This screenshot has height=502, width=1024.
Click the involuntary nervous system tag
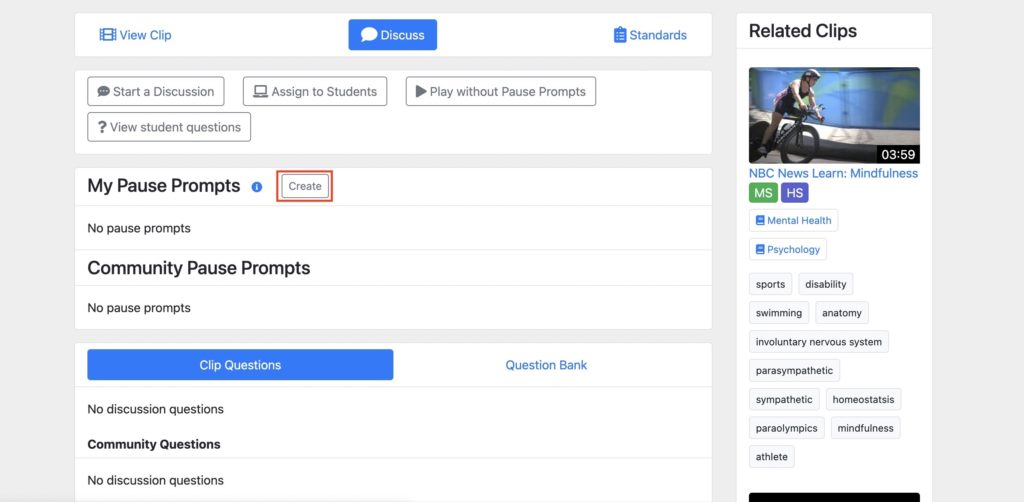[818, 342]
